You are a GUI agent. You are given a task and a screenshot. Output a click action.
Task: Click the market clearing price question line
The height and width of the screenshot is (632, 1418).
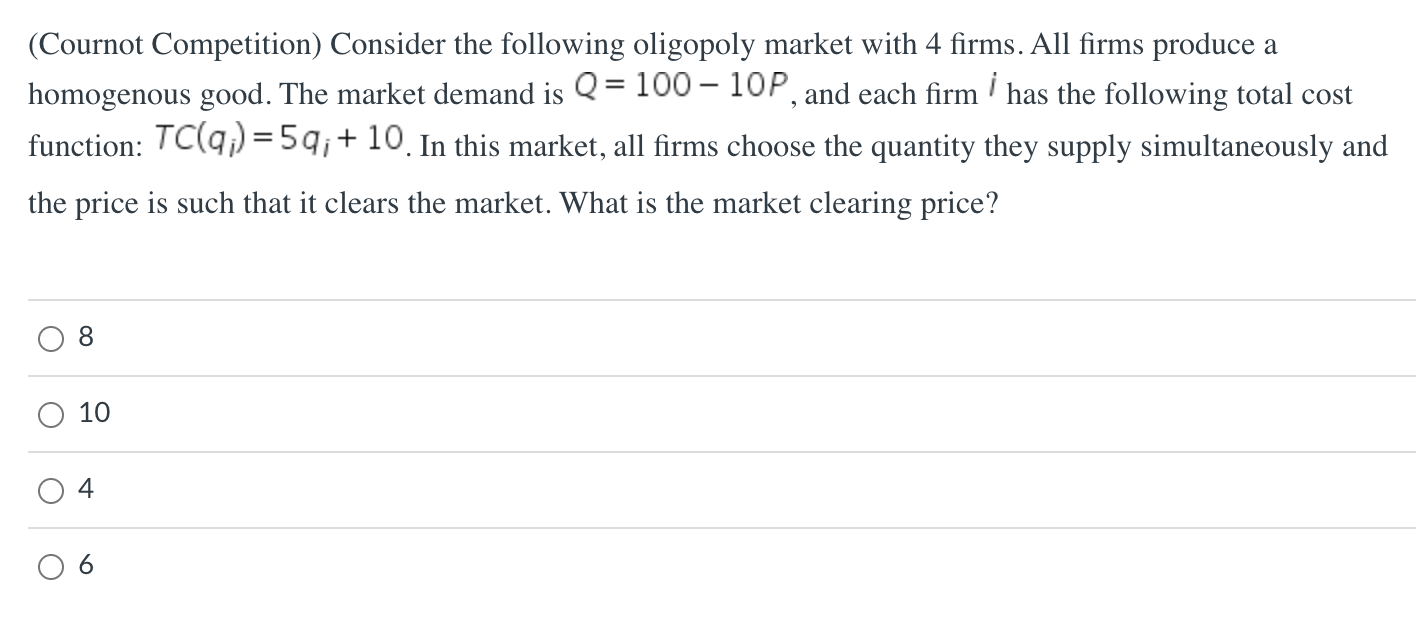point(512,203)
